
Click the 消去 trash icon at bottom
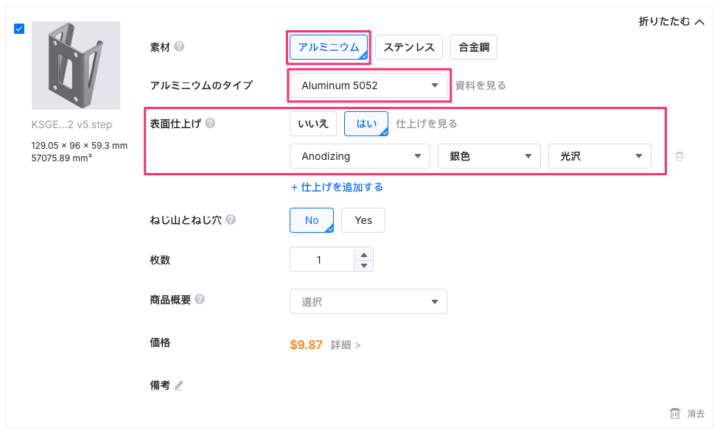click(x=675, y=413)
